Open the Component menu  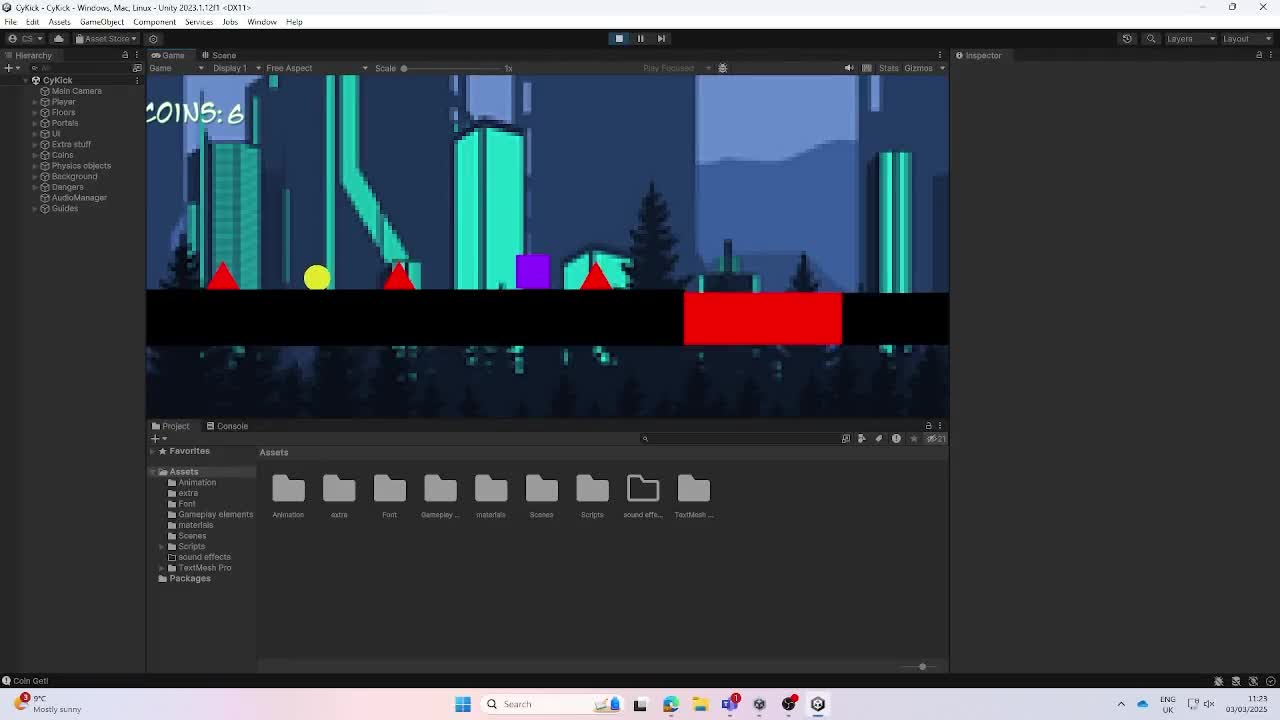[x=154, y=22]
